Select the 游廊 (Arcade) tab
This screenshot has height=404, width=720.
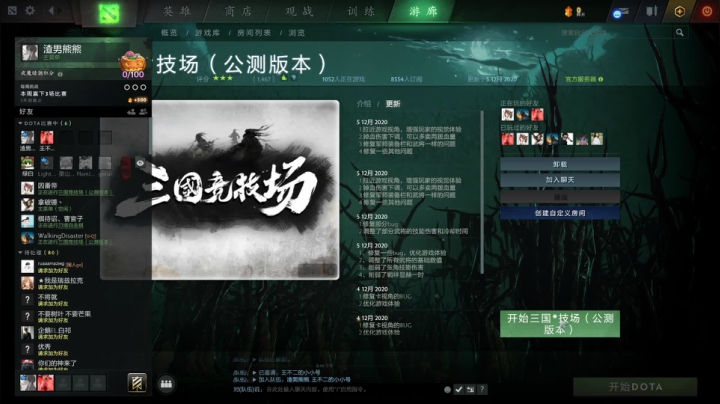pos(423,11)
